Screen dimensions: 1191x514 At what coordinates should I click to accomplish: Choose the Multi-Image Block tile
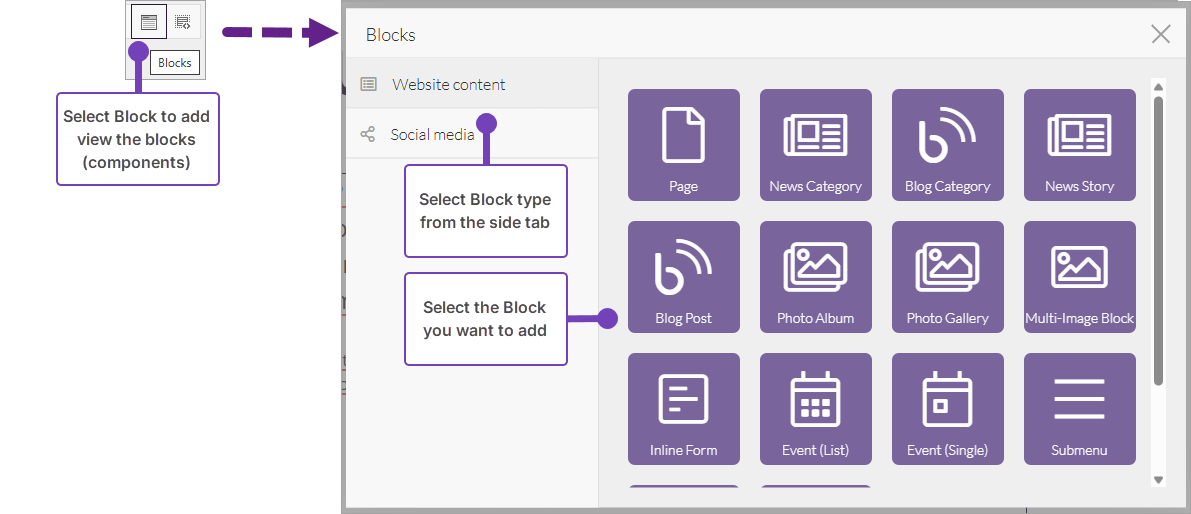(x=1079, y=276)
